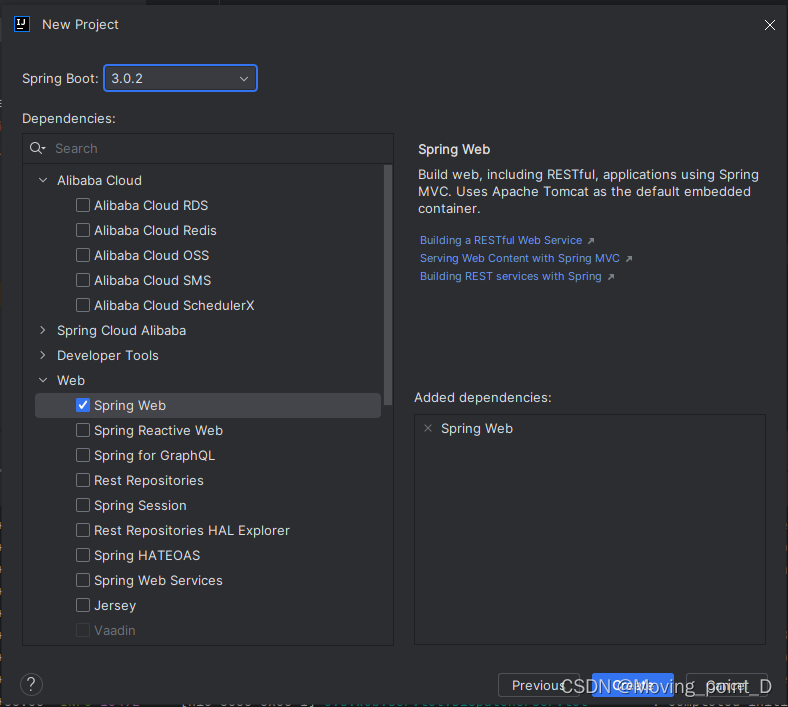This screenshot has height=707, width=788.
Task: Tick the Jersey checkbox
Action: pyautogui.click(x=83, y=605)
